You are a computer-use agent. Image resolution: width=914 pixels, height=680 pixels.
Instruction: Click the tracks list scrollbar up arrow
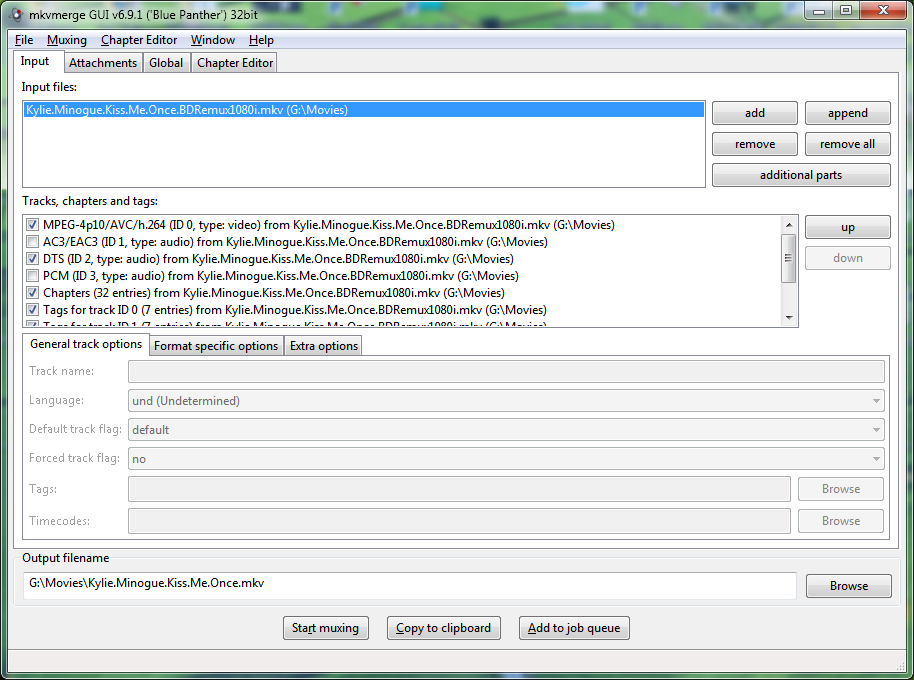pyautogui.click(x=789, y=225)
